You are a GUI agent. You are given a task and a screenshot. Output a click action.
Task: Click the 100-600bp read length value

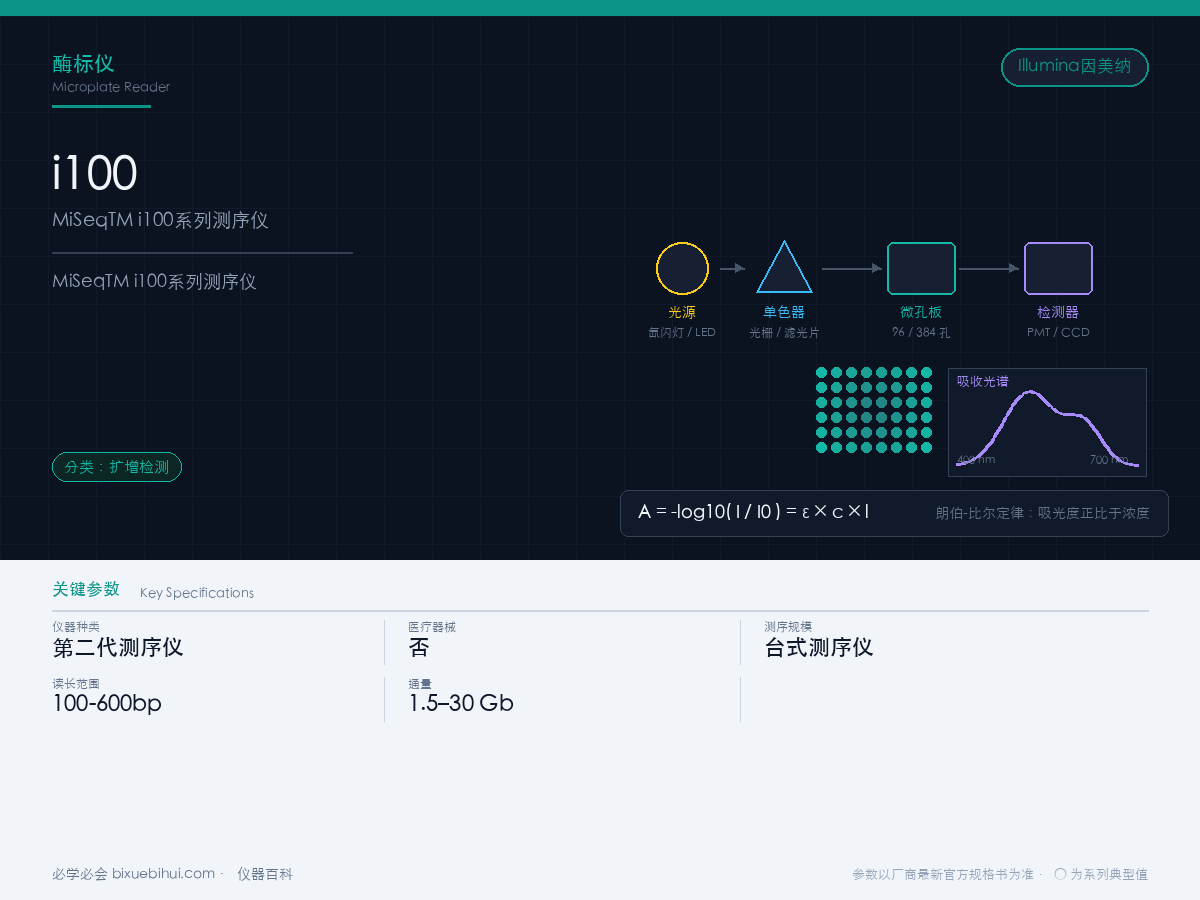point(107,703)
